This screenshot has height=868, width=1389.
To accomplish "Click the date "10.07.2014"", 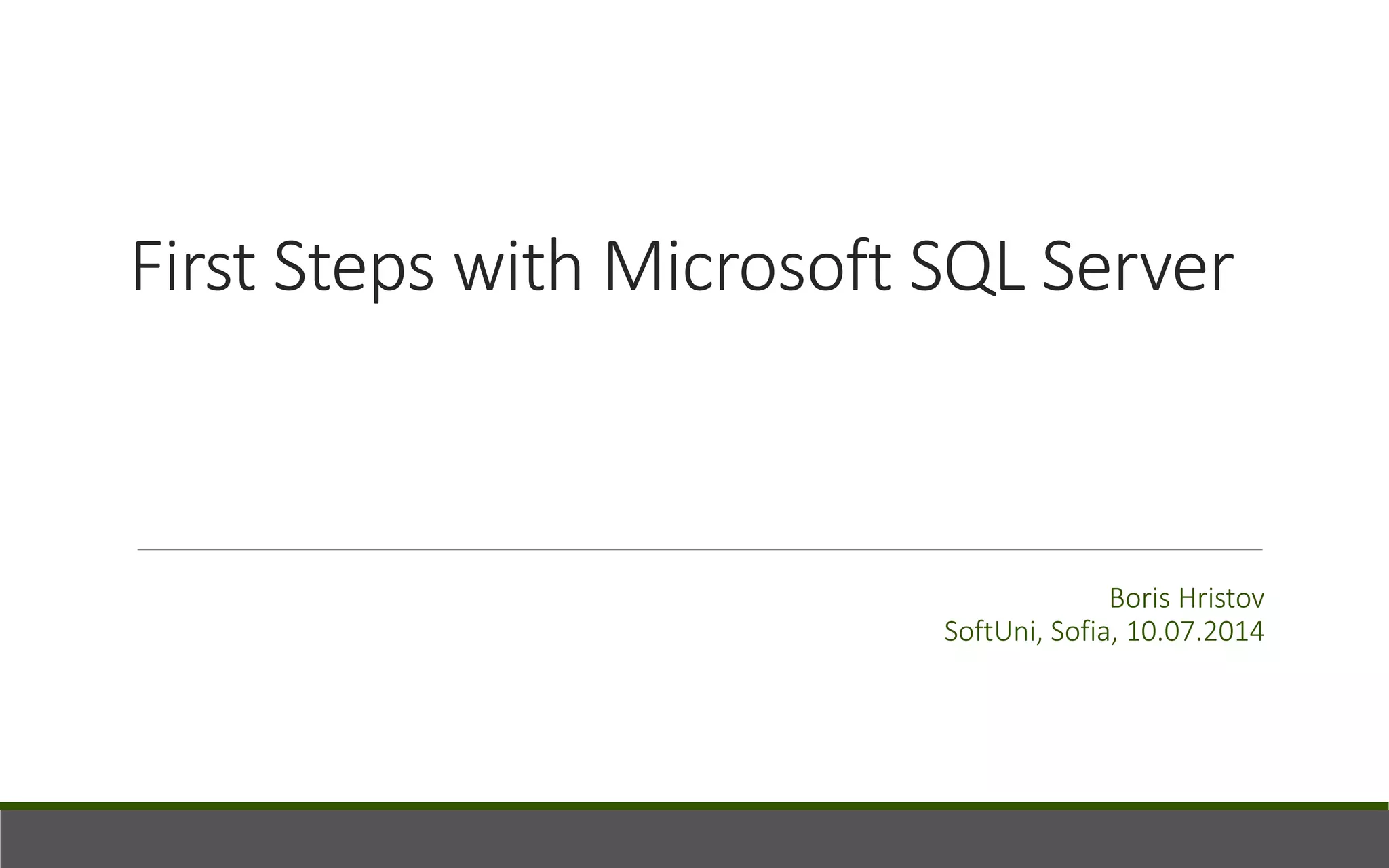I will coord(1195,632).
